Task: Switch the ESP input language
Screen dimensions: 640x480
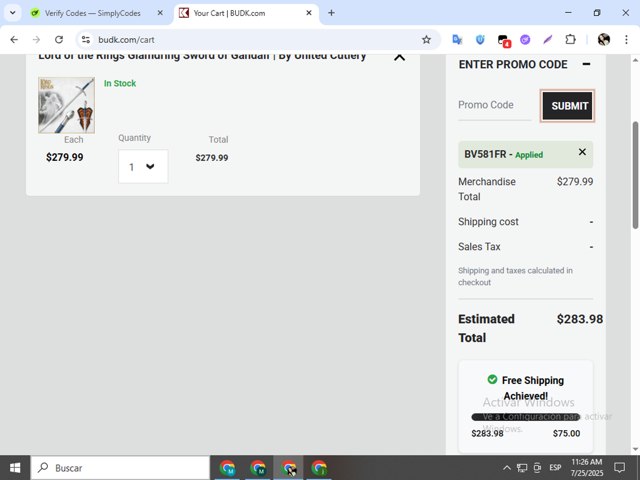Action: [x=555, y=468]
